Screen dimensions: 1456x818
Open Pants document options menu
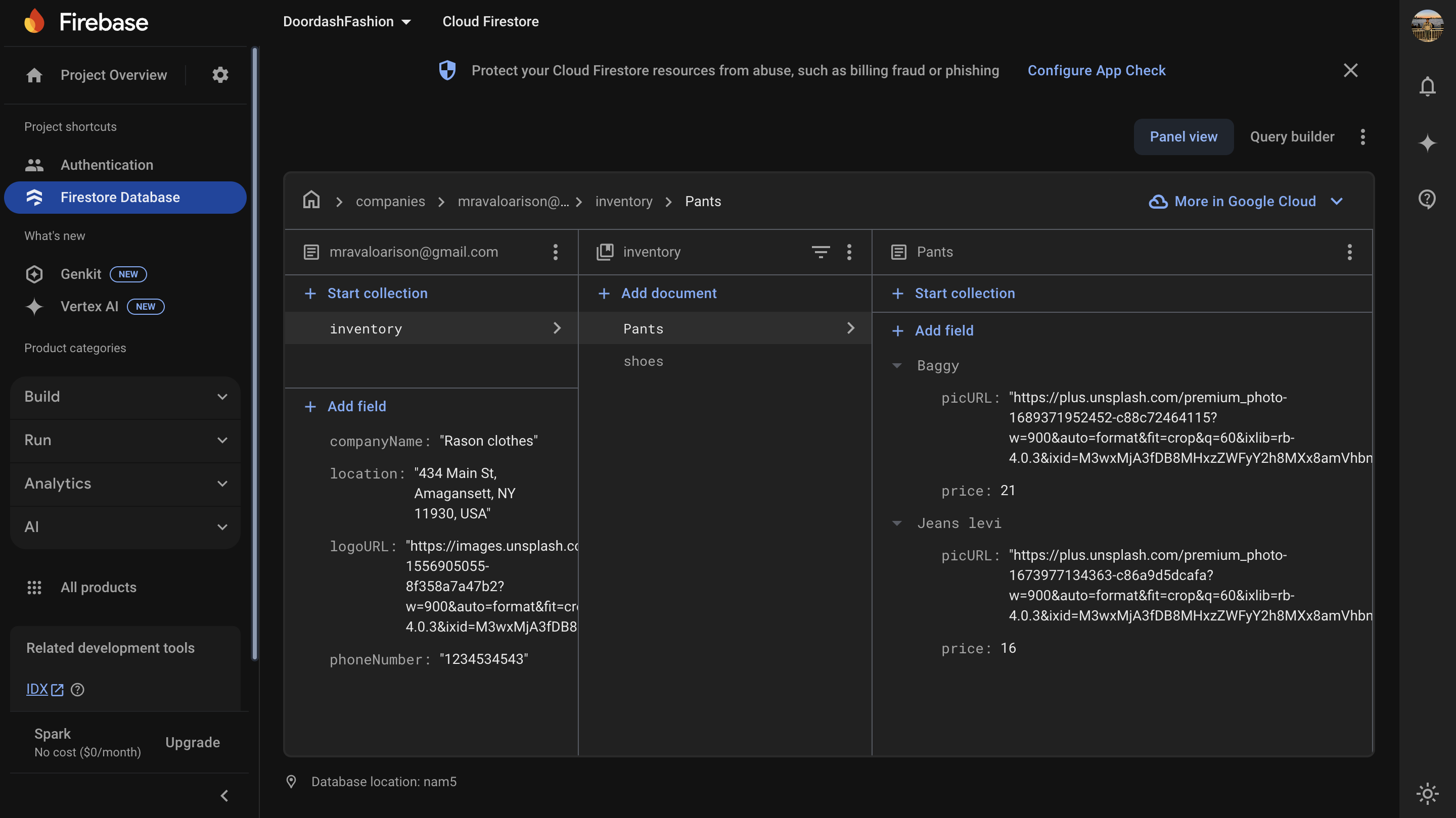1350,252
